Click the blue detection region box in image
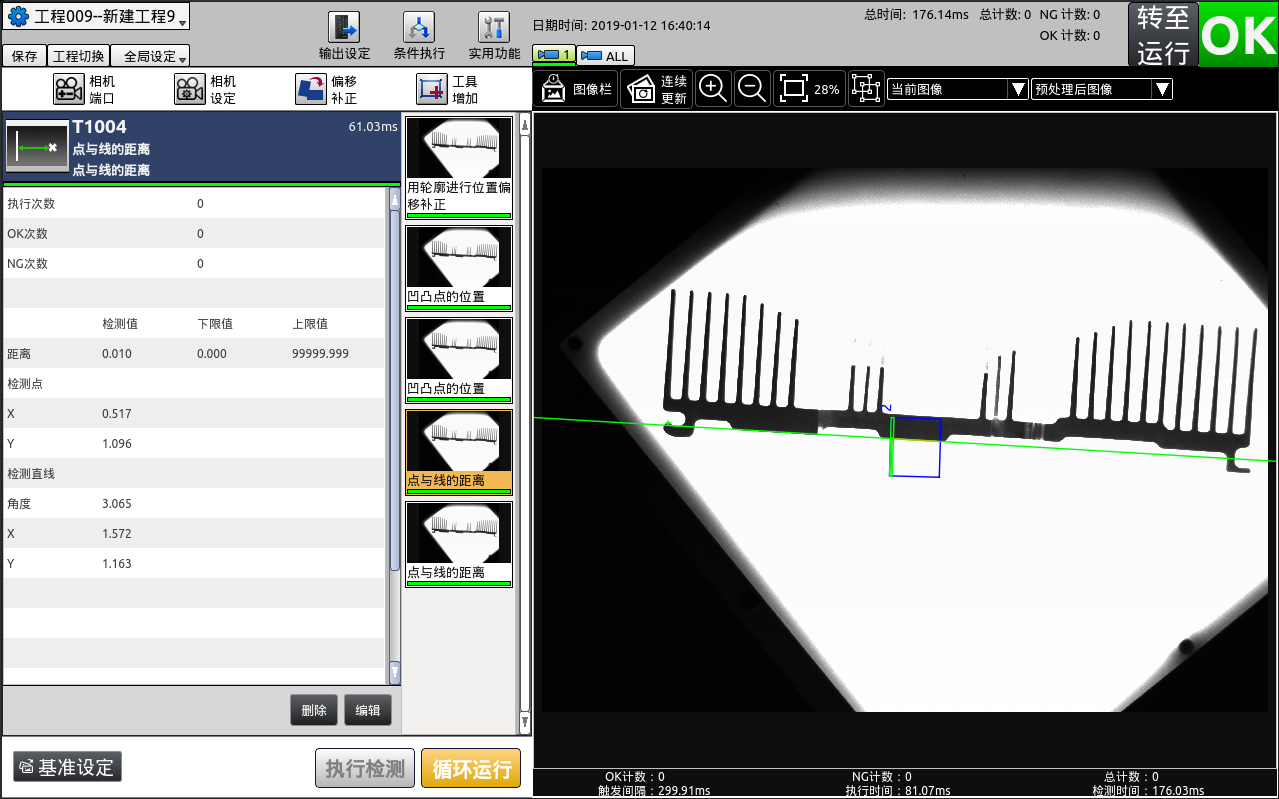Image resolution: width=1279 pixels, height=799 pixels. (916, 447)
